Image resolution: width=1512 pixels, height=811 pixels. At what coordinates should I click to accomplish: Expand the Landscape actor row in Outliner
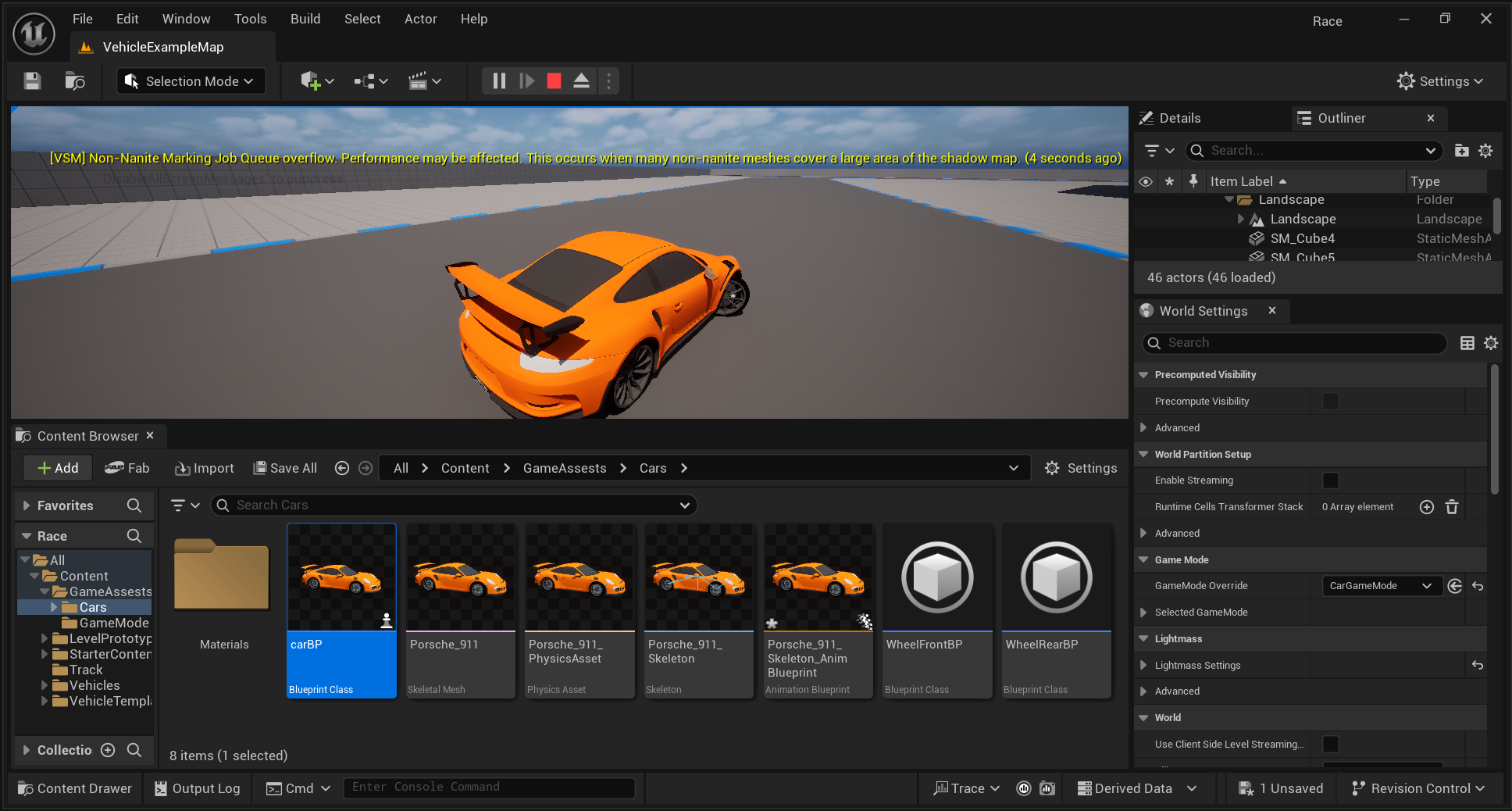1241,220
